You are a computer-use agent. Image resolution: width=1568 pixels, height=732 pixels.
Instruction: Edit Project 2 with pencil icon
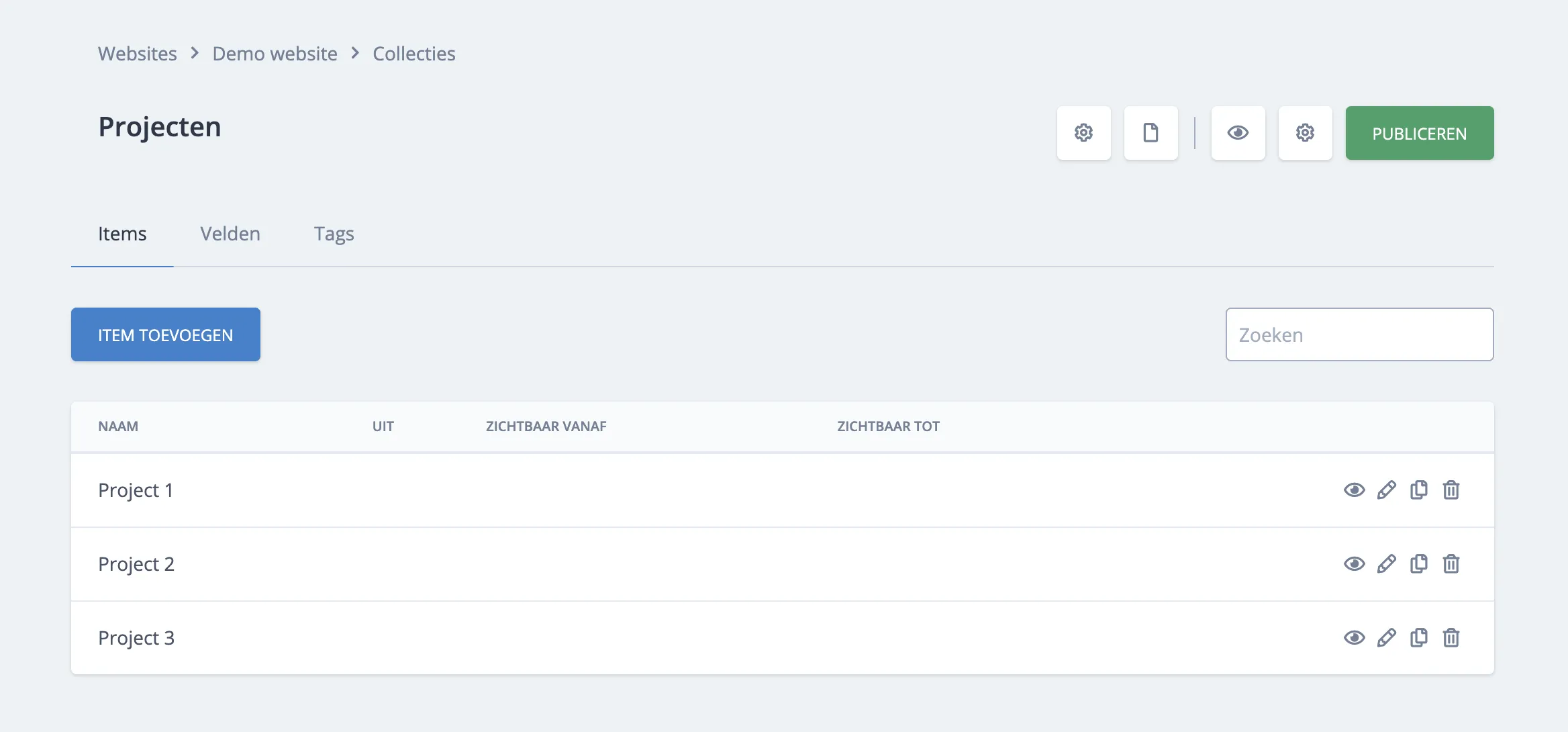pyautogui.click(x=1386, y=564)
